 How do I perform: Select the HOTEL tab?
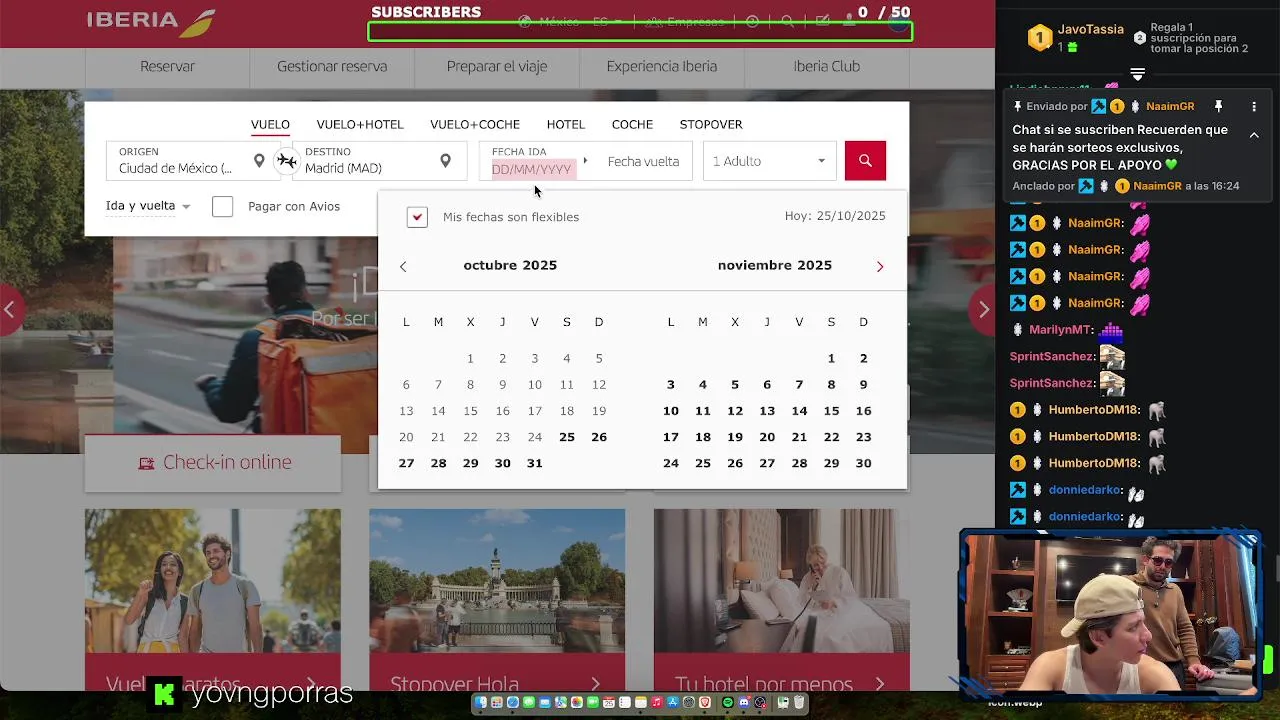point(566,125)
